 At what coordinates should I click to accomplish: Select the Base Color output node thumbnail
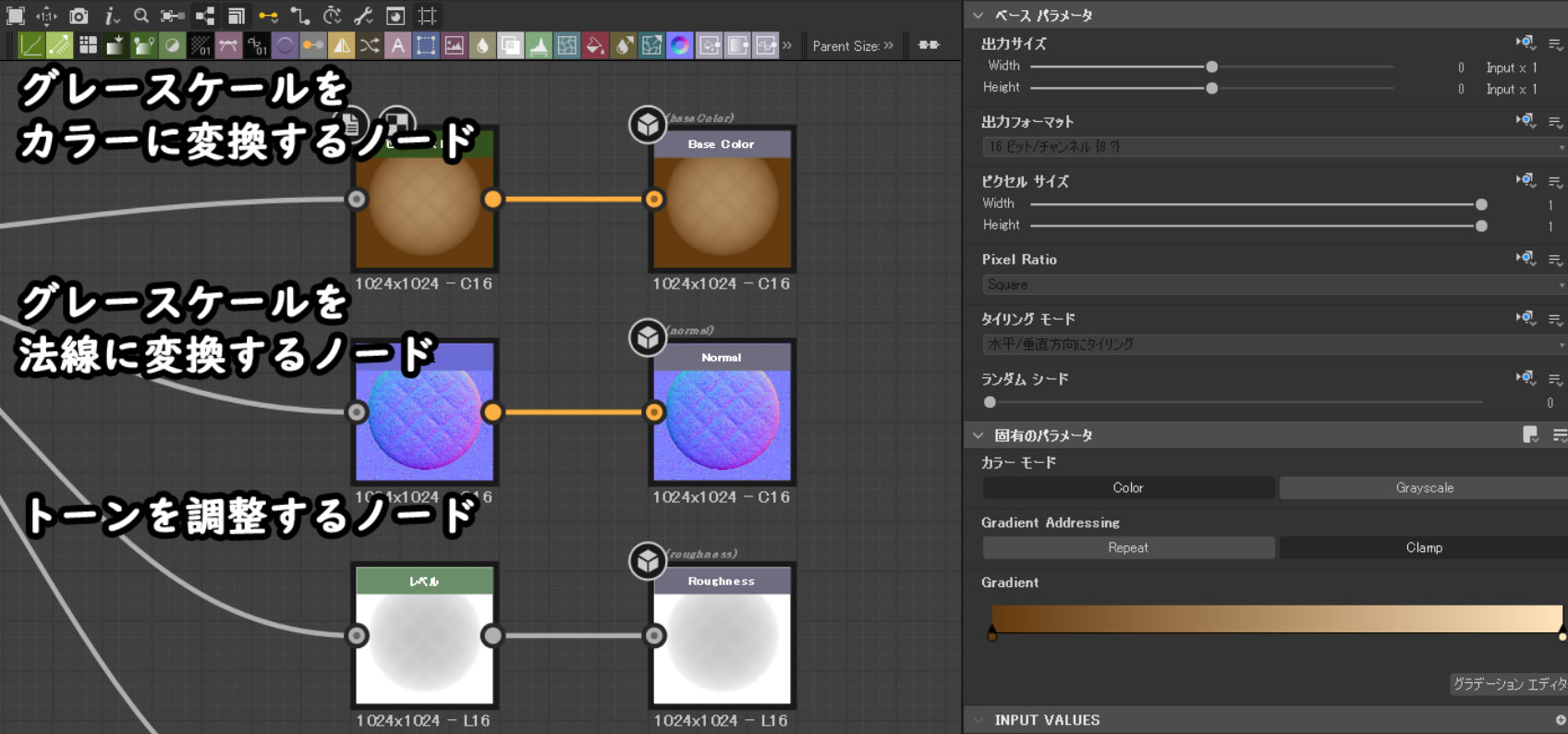coord(722,213)
